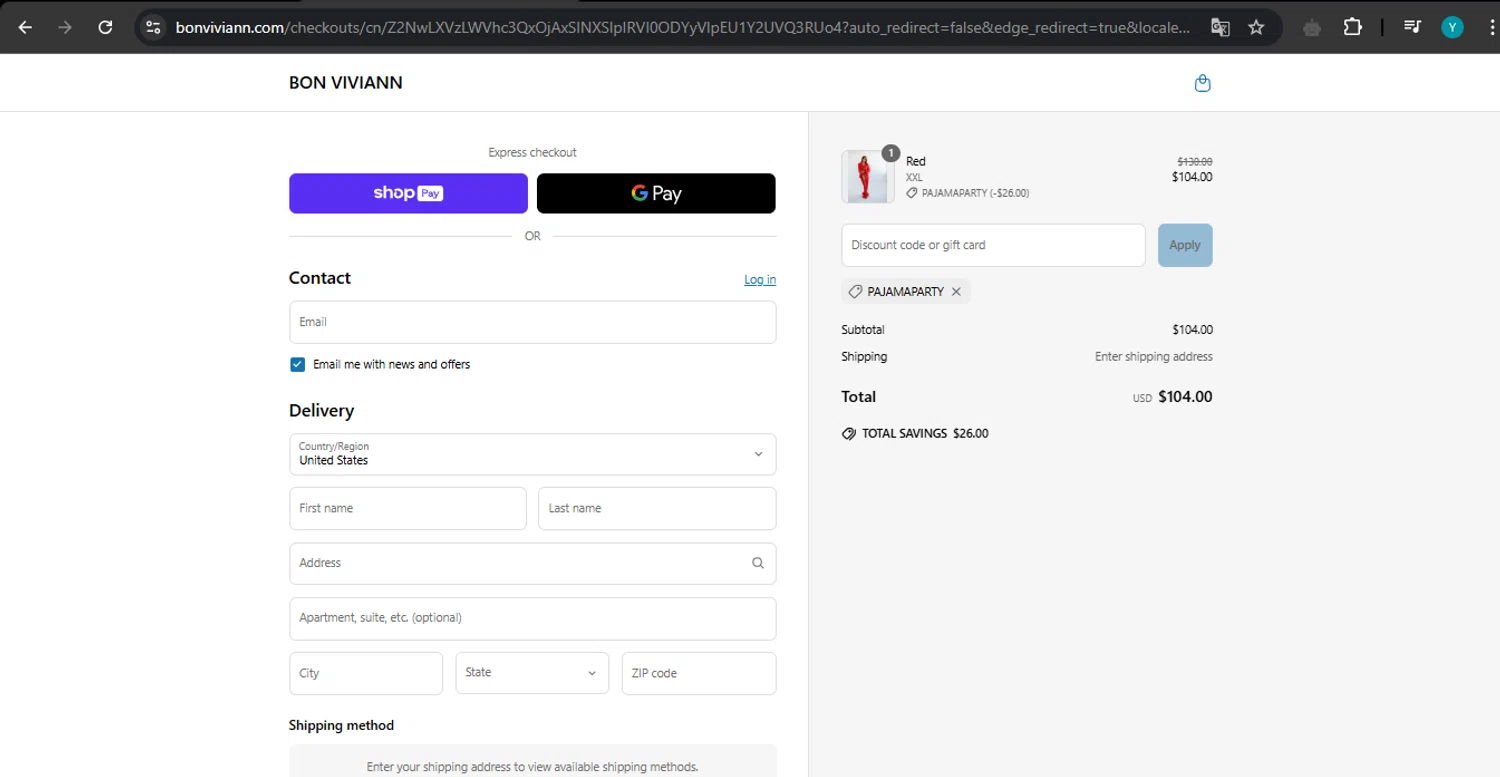Image resolution: width=1500 pixels, height=777 pixels.
Task: Focus the Apartment, suite field
Action: click(x=532, y=618)
